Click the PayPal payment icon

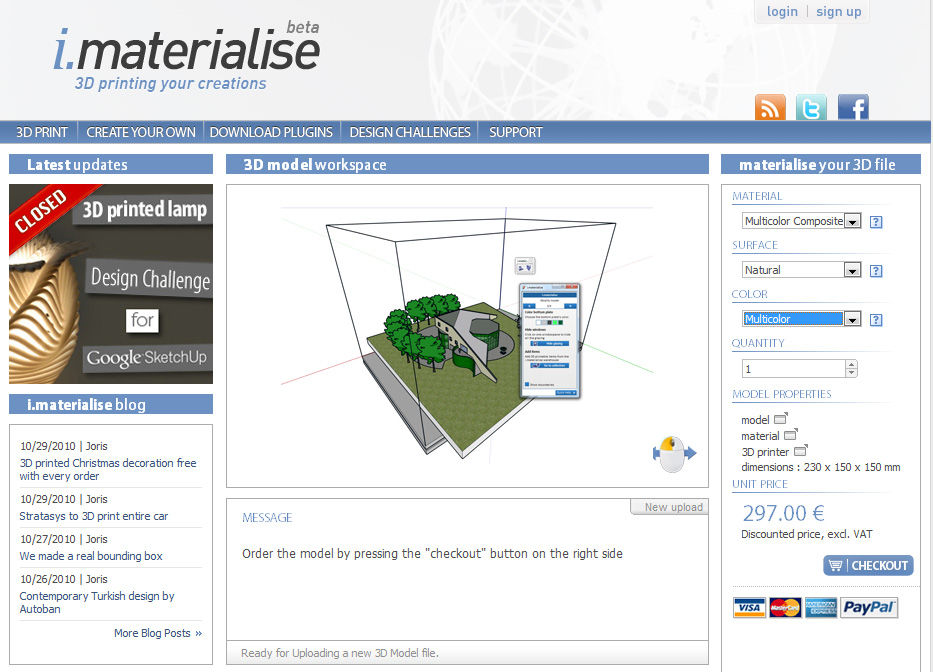[869, 608]
